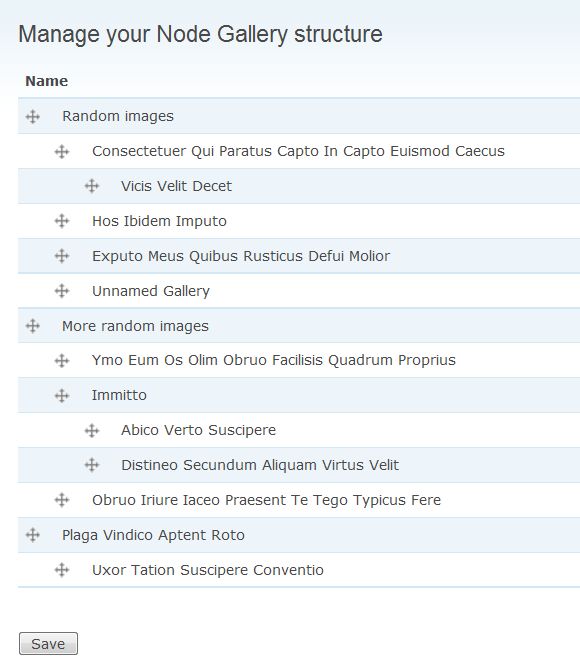Select the Consectetuer Qui Paratus Capto row
580x664 pixels.
299,151
